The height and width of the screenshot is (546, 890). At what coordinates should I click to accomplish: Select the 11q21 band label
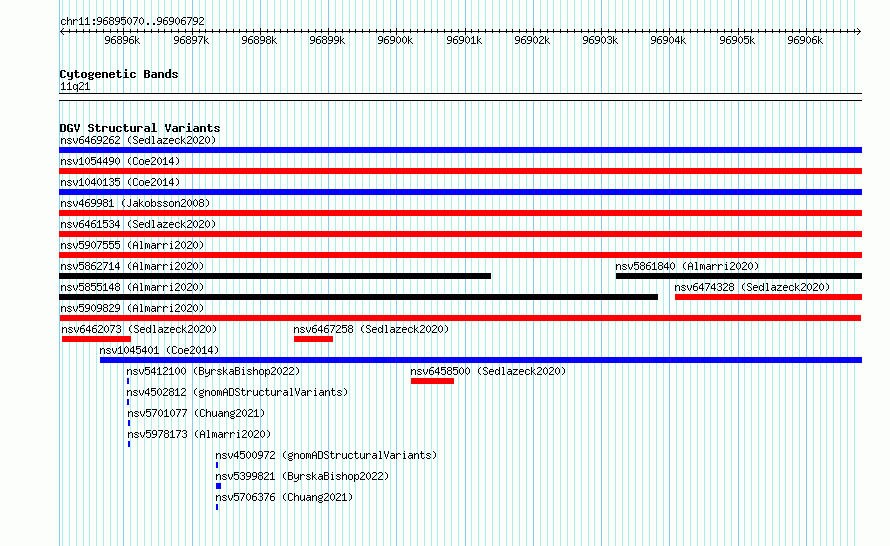coord(75,86)
